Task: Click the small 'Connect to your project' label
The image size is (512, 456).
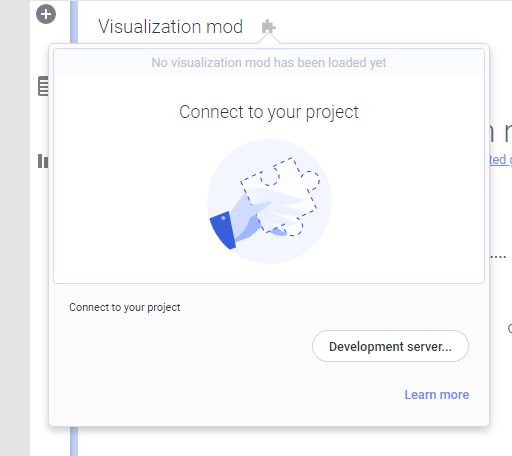Action: click(125, 307)
